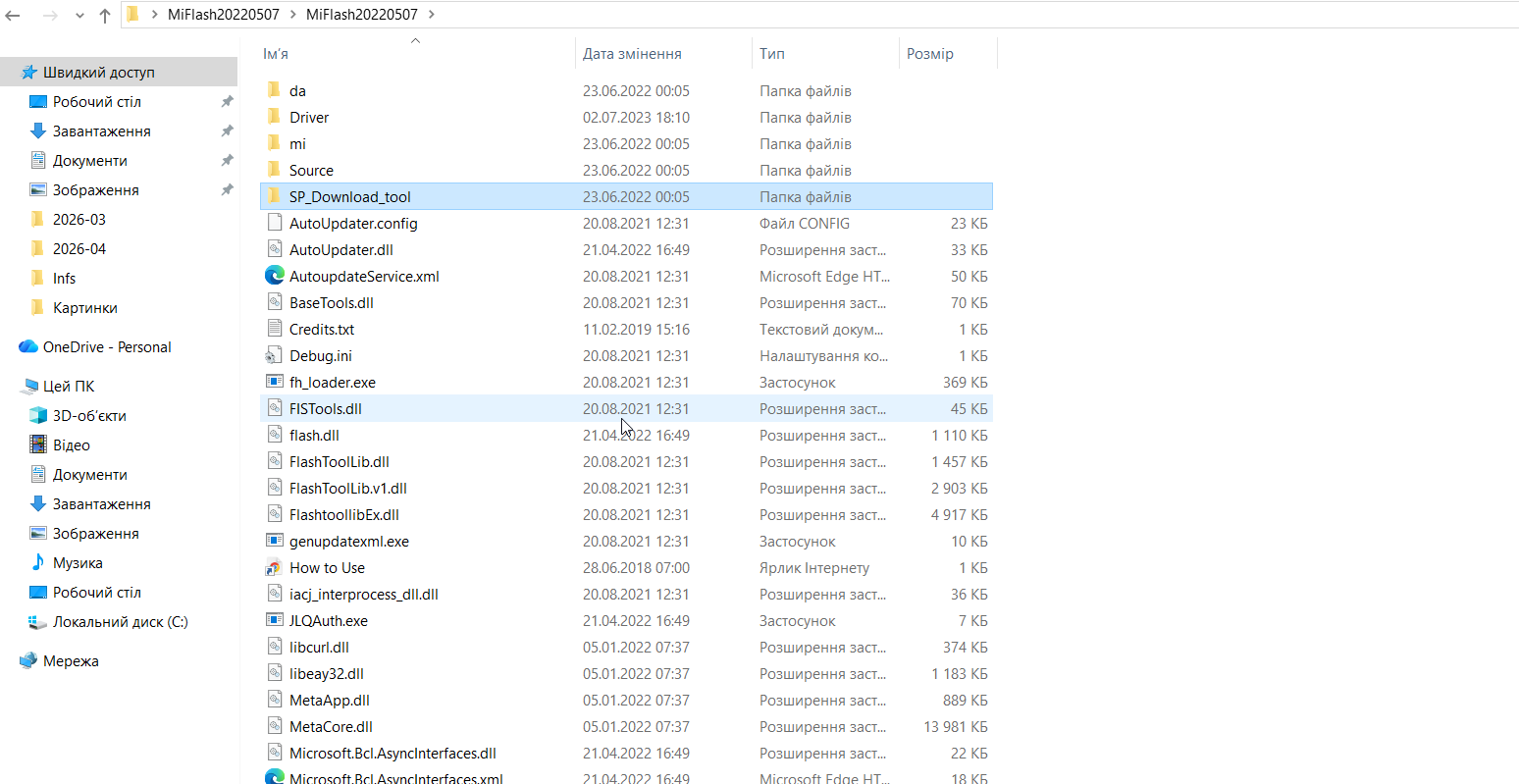Click the 3D-об'єкти cube icon
The height and width of the screenshot is (784, 1519).
38,416
